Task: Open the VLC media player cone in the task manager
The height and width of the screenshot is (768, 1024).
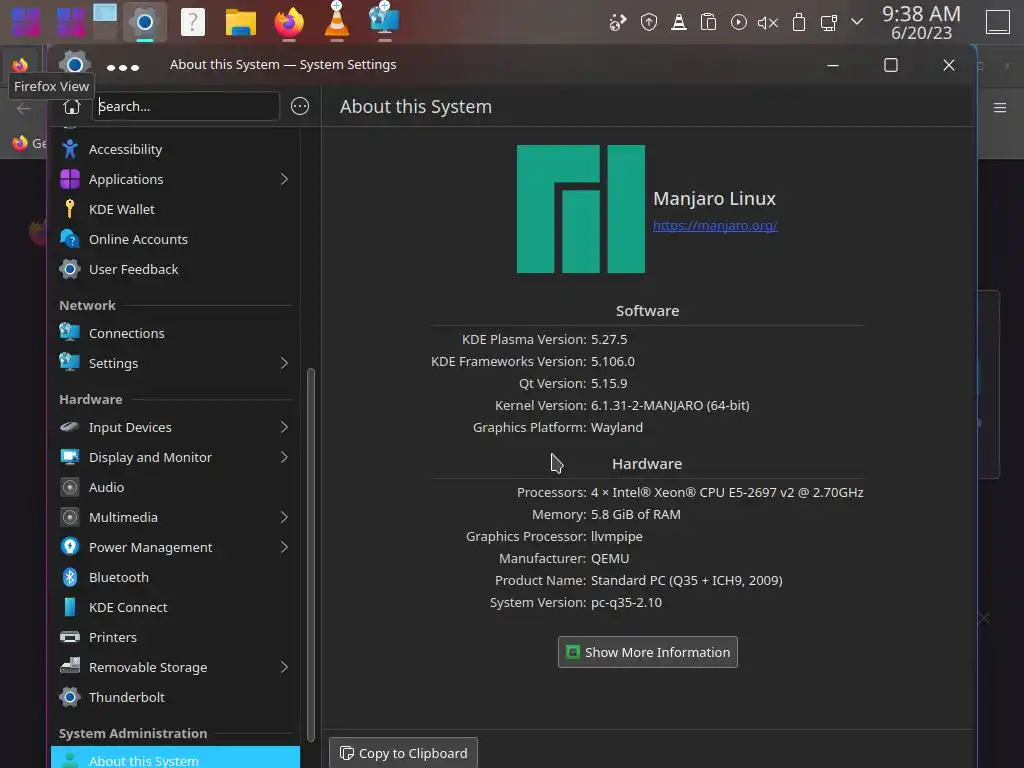Action: [x=336, y=21]
